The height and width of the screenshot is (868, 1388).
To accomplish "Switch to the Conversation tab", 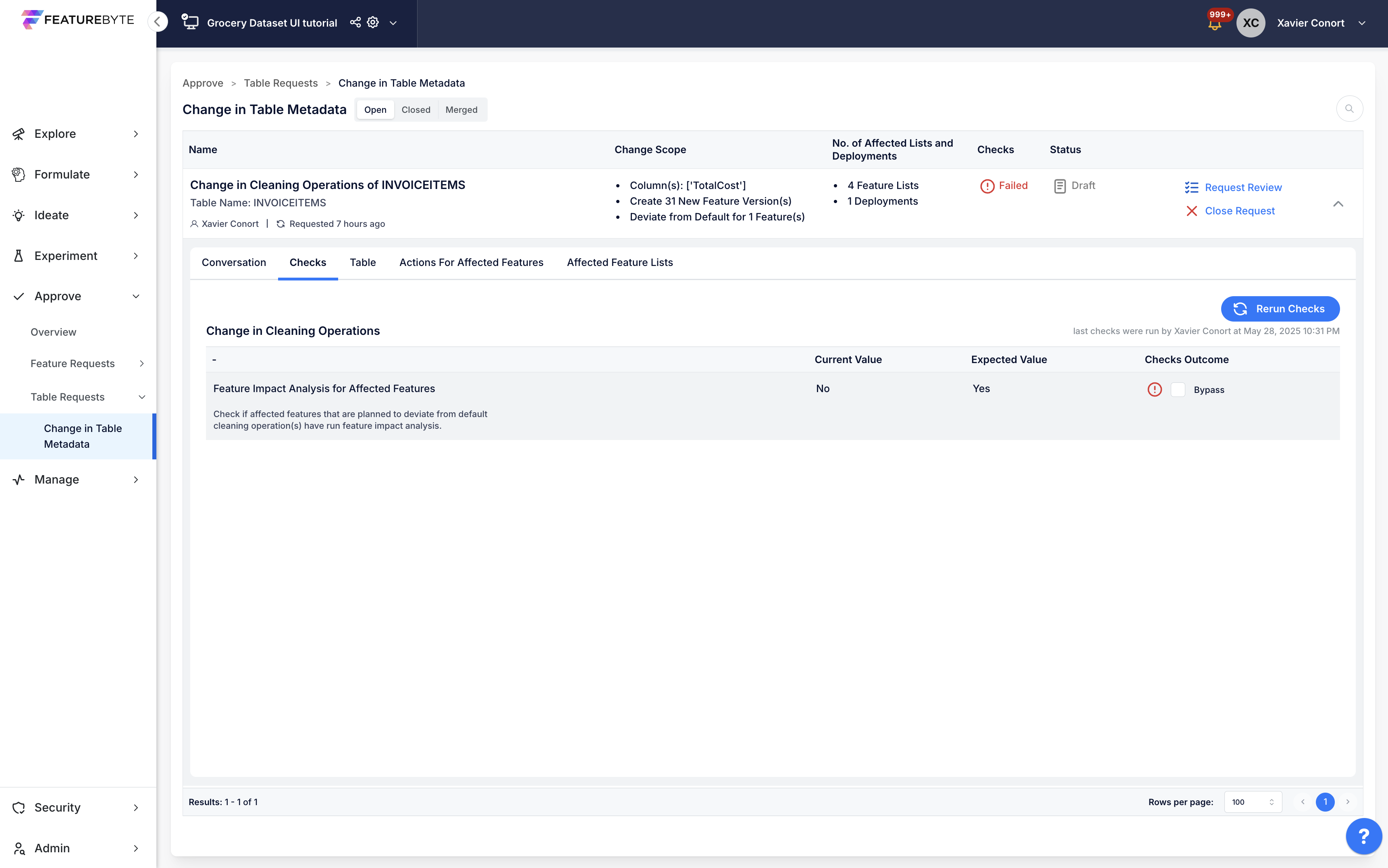I will point(234,262).
